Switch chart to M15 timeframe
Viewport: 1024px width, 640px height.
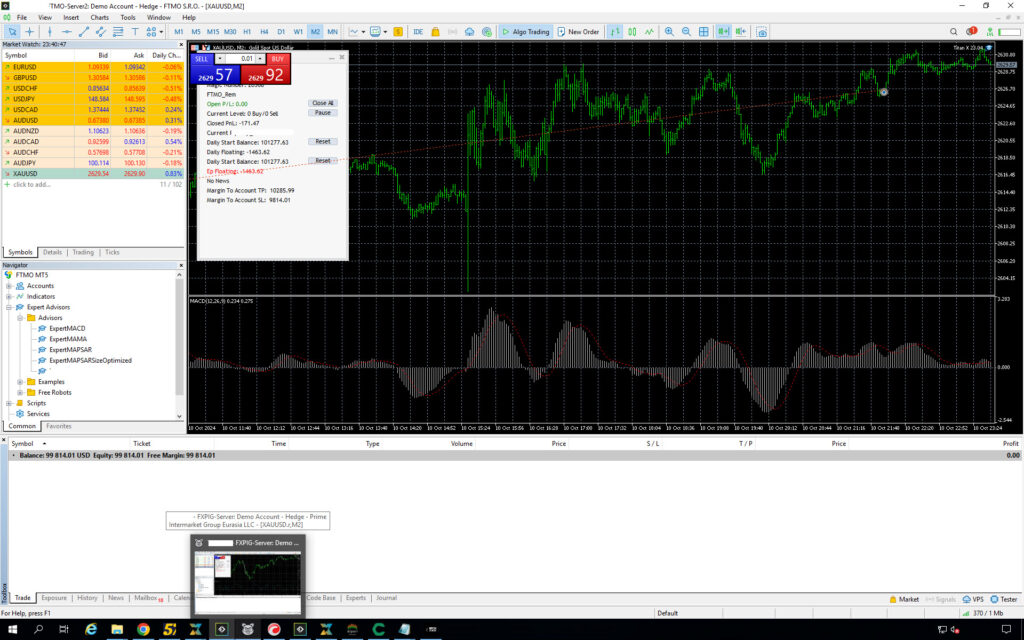213,31
